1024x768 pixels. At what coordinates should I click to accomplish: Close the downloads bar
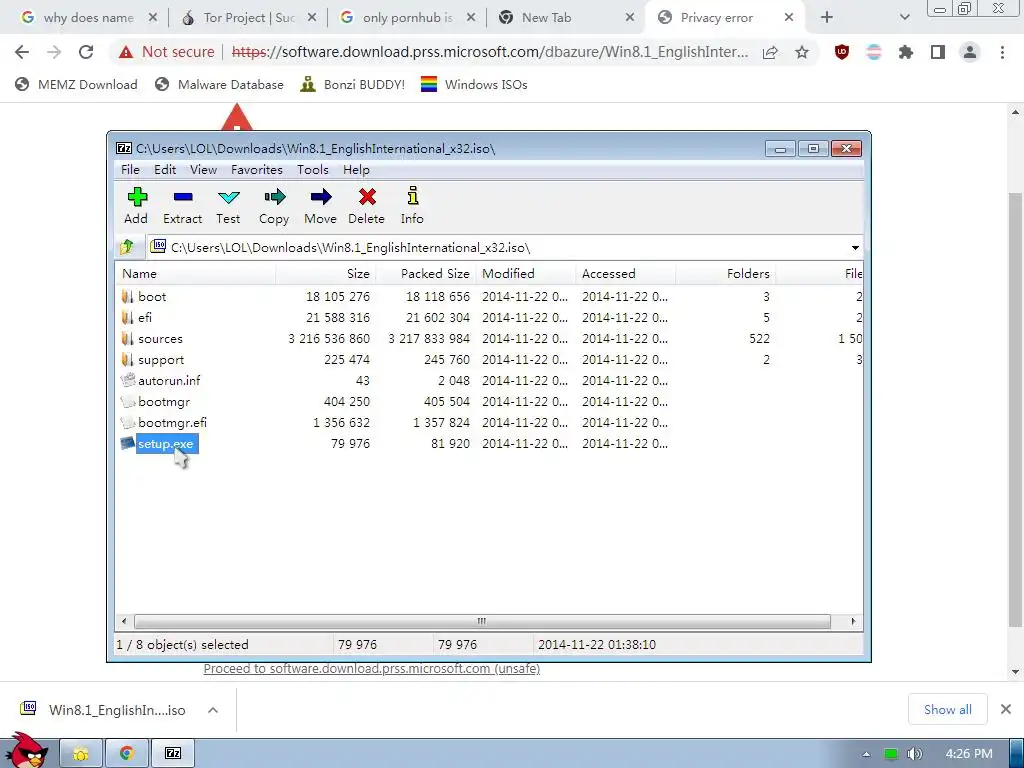[1006, 709]
